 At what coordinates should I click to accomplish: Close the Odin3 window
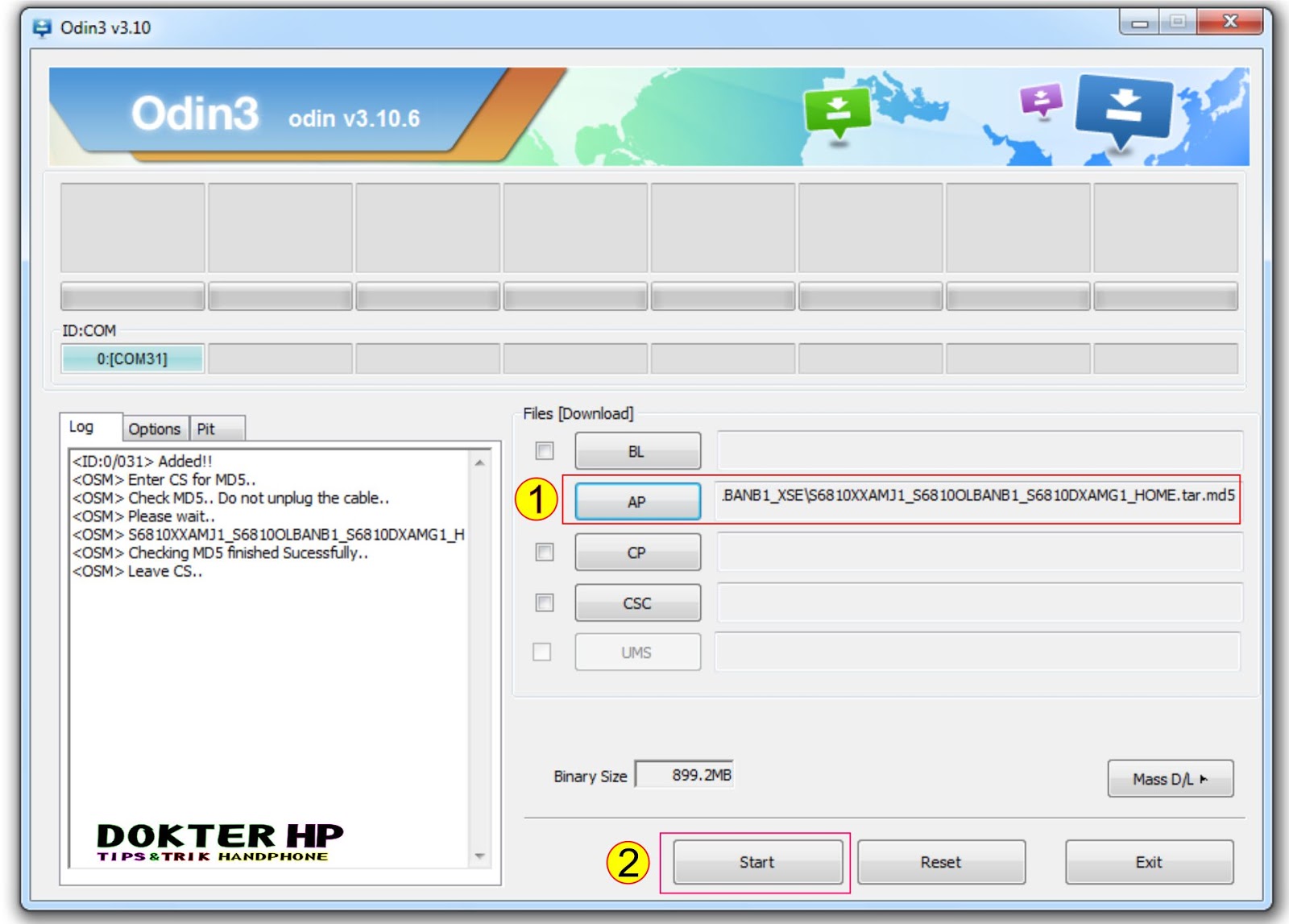[x=1230, y=23]
